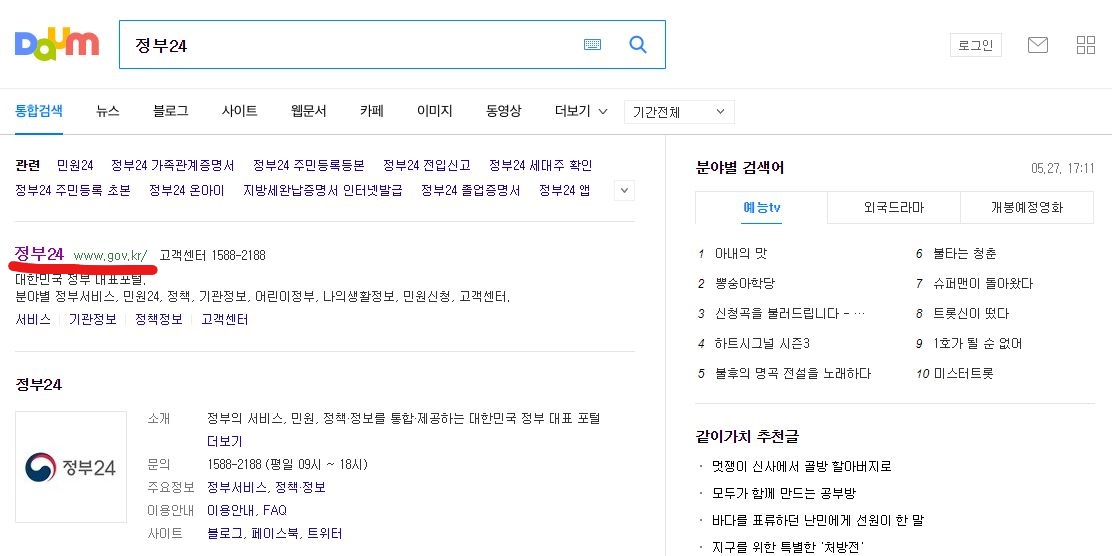Screen dimensions: 1112x556
Task: Open the 기관정보 sublink
Action: [x=93, y=320]
